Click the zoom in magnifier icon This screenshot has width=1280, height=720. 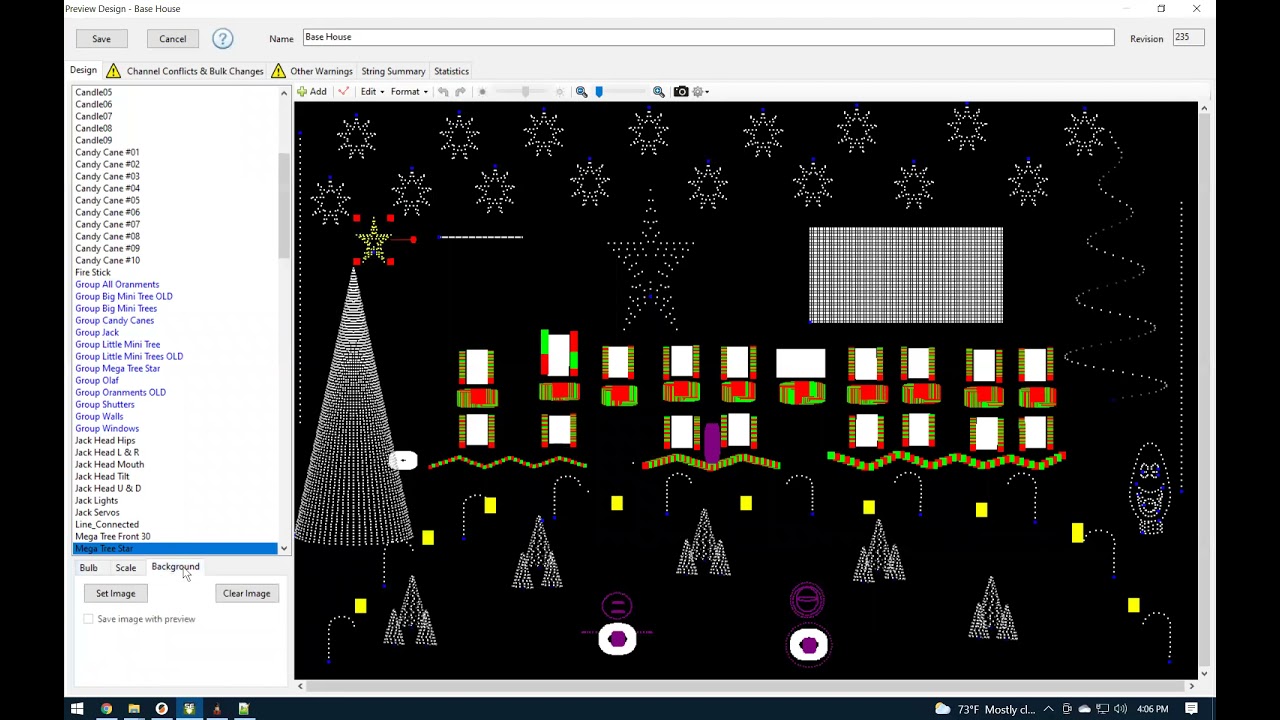pyautogui.click(x=659, y=92)
